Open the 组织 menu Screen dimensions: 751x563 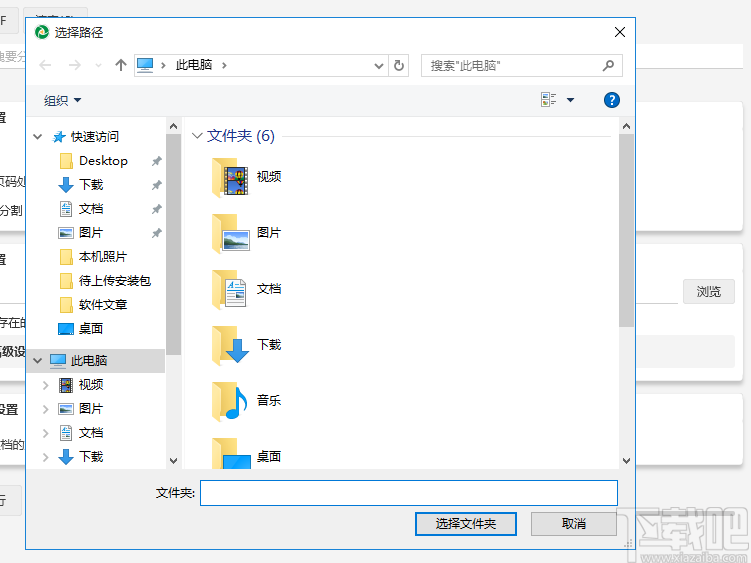[63, 100]
